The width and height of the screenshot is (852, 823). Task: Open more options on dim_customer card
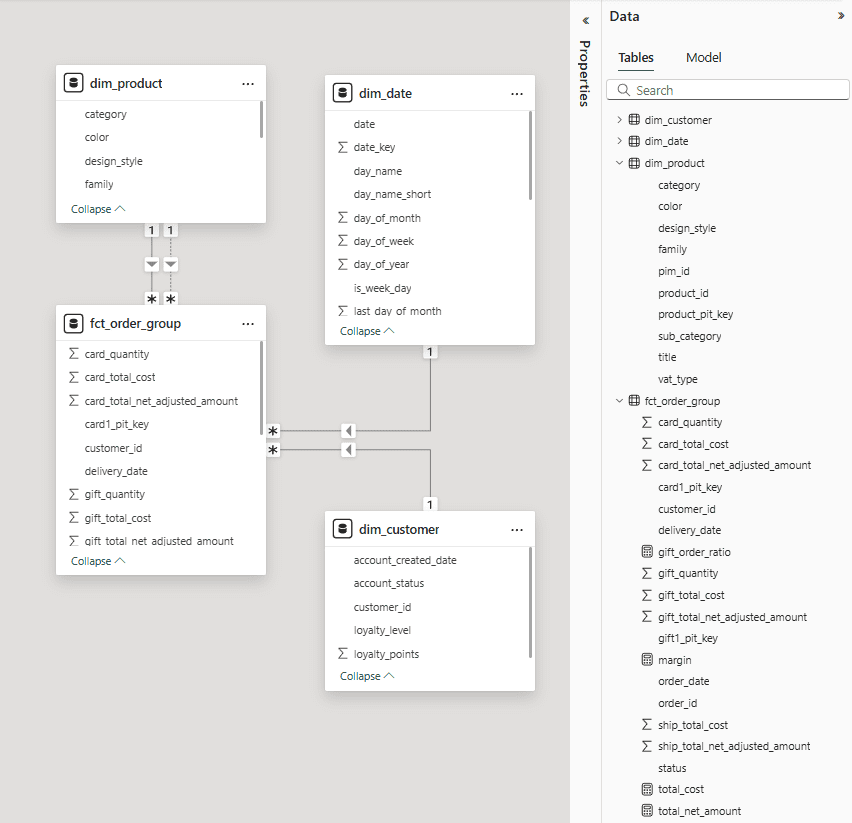pos(517,529)
